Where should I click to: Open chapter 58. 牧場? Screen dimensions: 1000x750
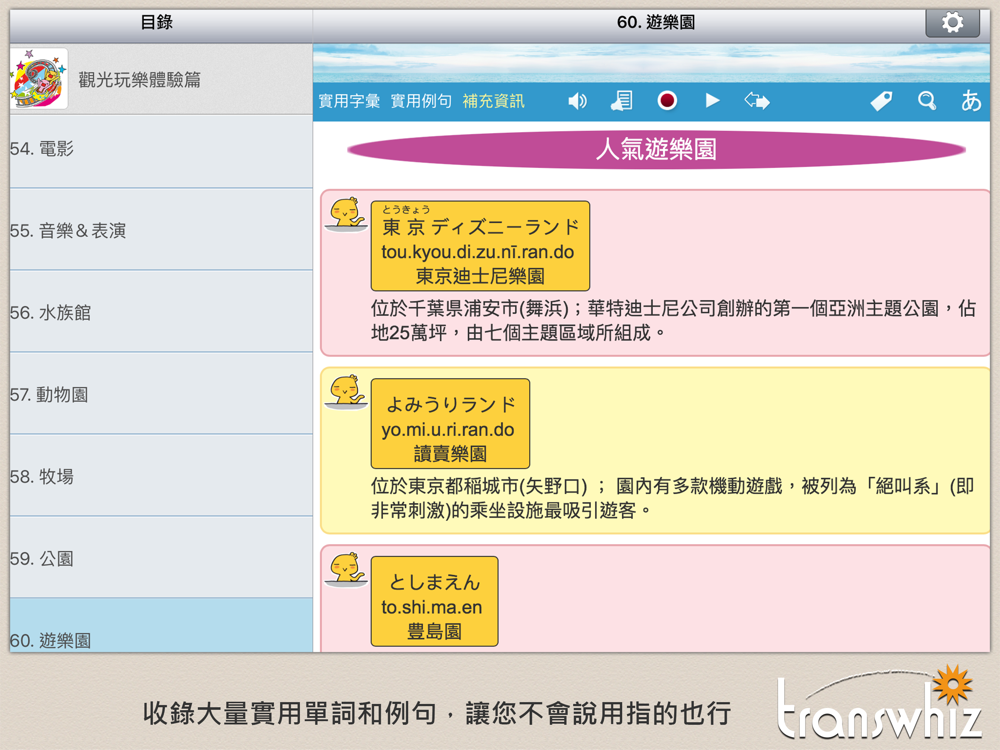point(161,476)
